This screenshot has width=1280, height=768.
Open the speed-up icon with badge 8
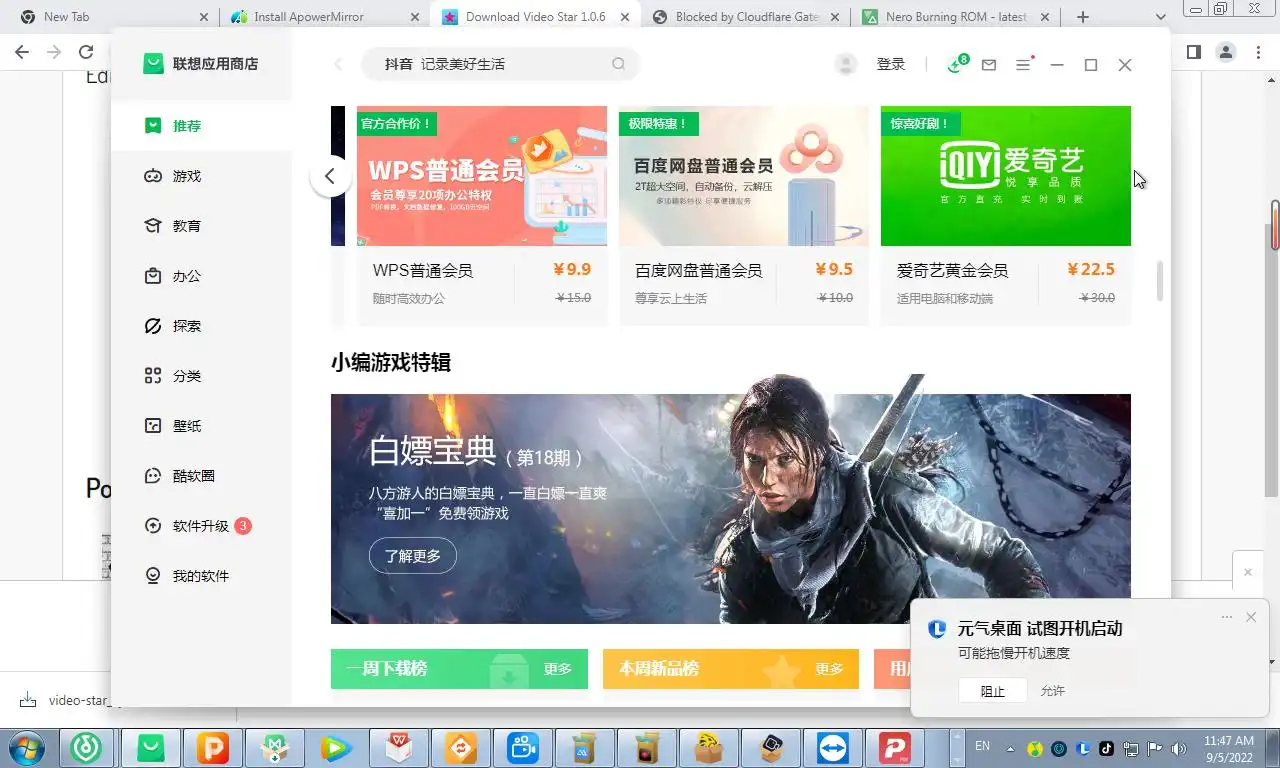[957, 64]
